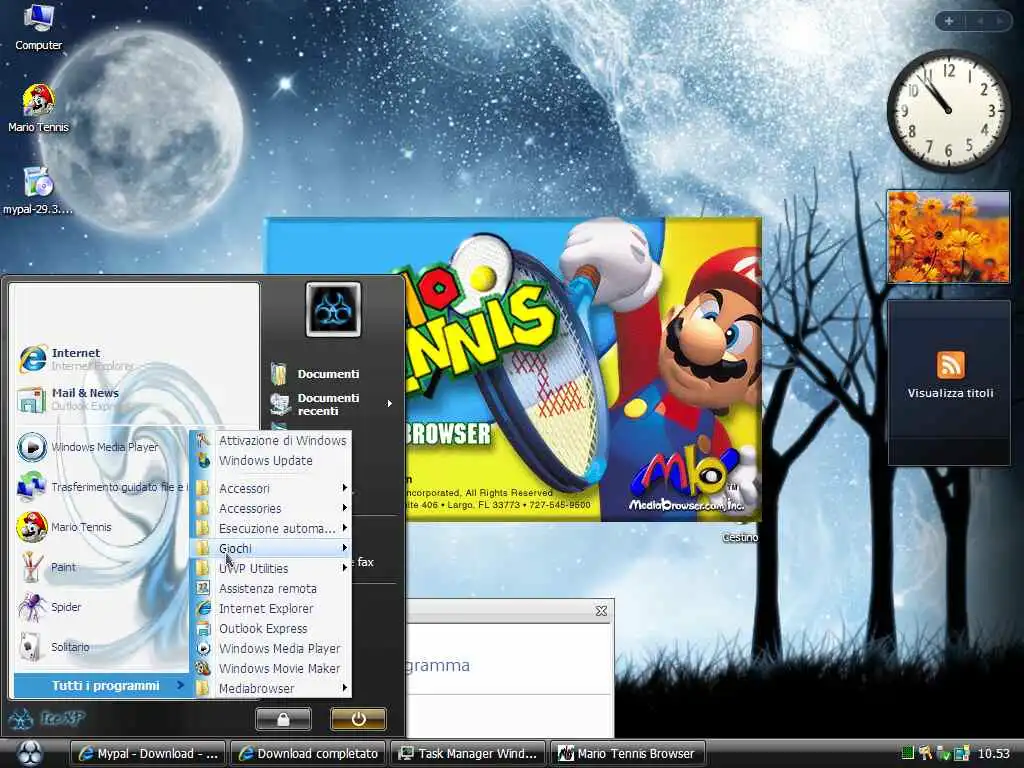
Task: Close the dialog behind the Start menu
Action: coord(601,611)
